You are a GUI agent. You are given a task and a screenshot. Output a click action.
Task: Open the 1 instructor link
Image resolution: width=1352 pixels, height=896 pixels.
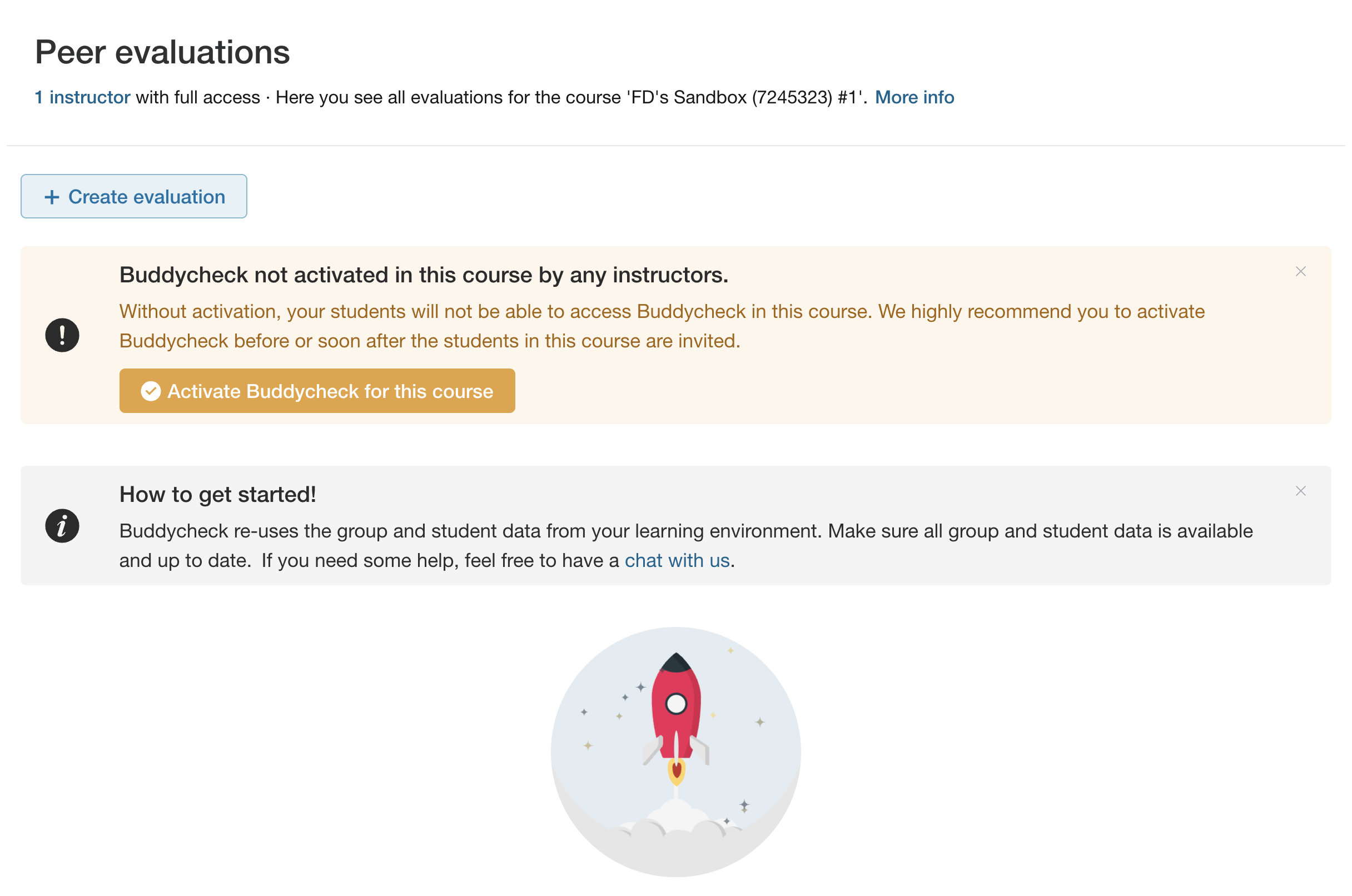[83, 97]
